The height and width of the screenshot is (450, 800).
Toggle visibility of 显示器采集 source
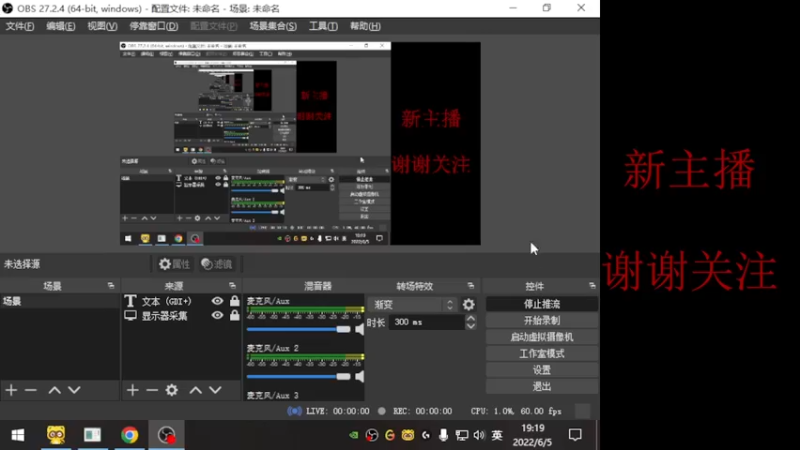[217, 316]
